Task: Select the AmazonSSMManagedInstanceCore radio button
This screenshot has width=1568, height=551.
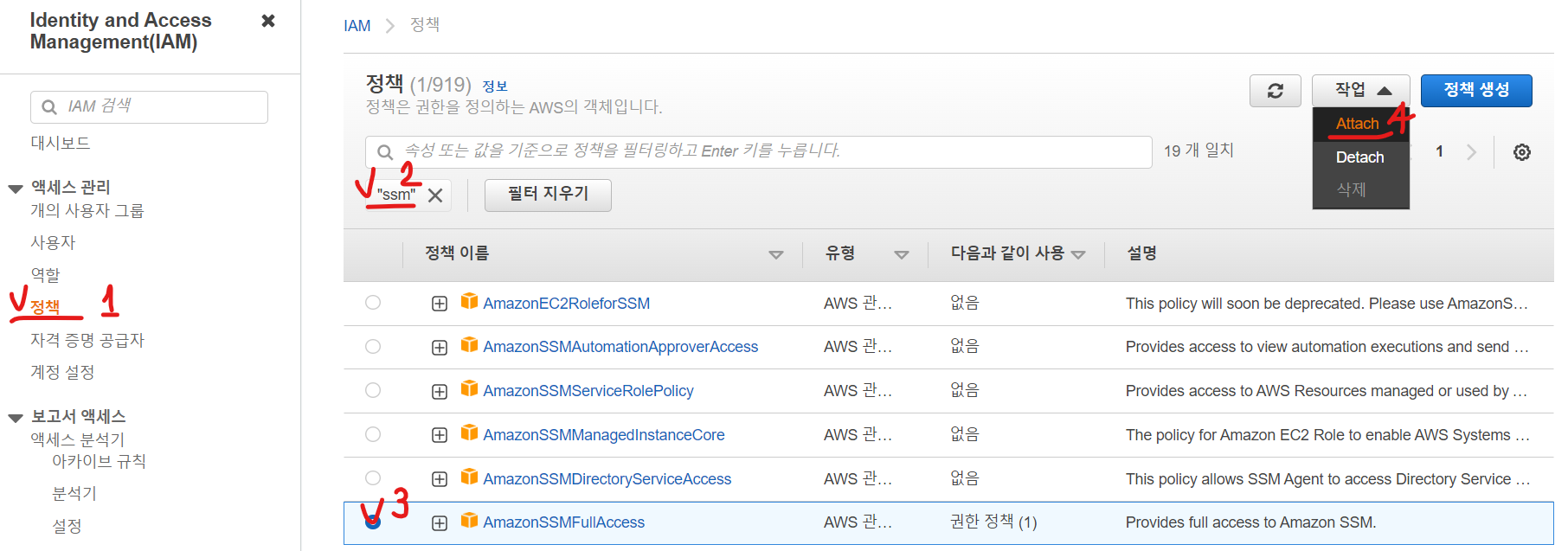Action: coord(373,434)
